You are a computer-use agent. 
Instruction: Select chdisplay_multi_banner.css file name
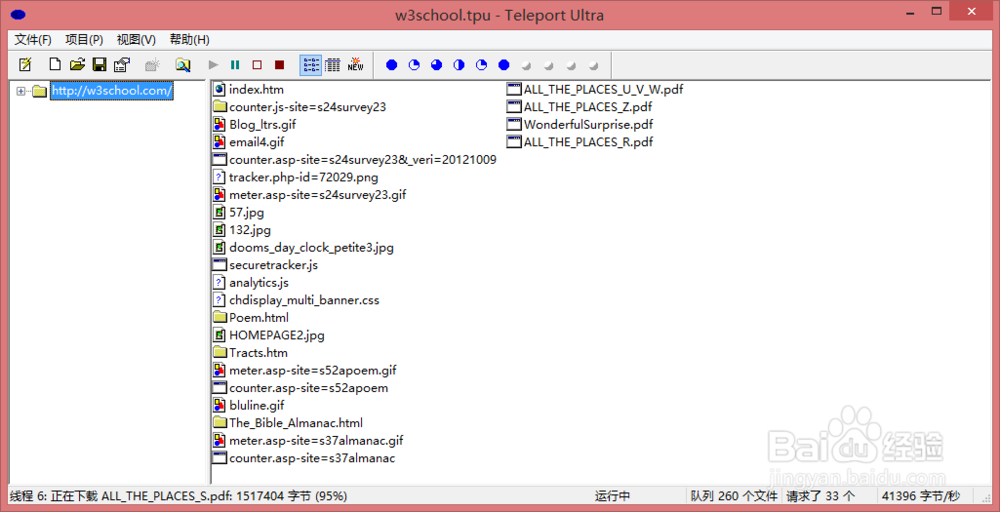(x=304, y=300)
